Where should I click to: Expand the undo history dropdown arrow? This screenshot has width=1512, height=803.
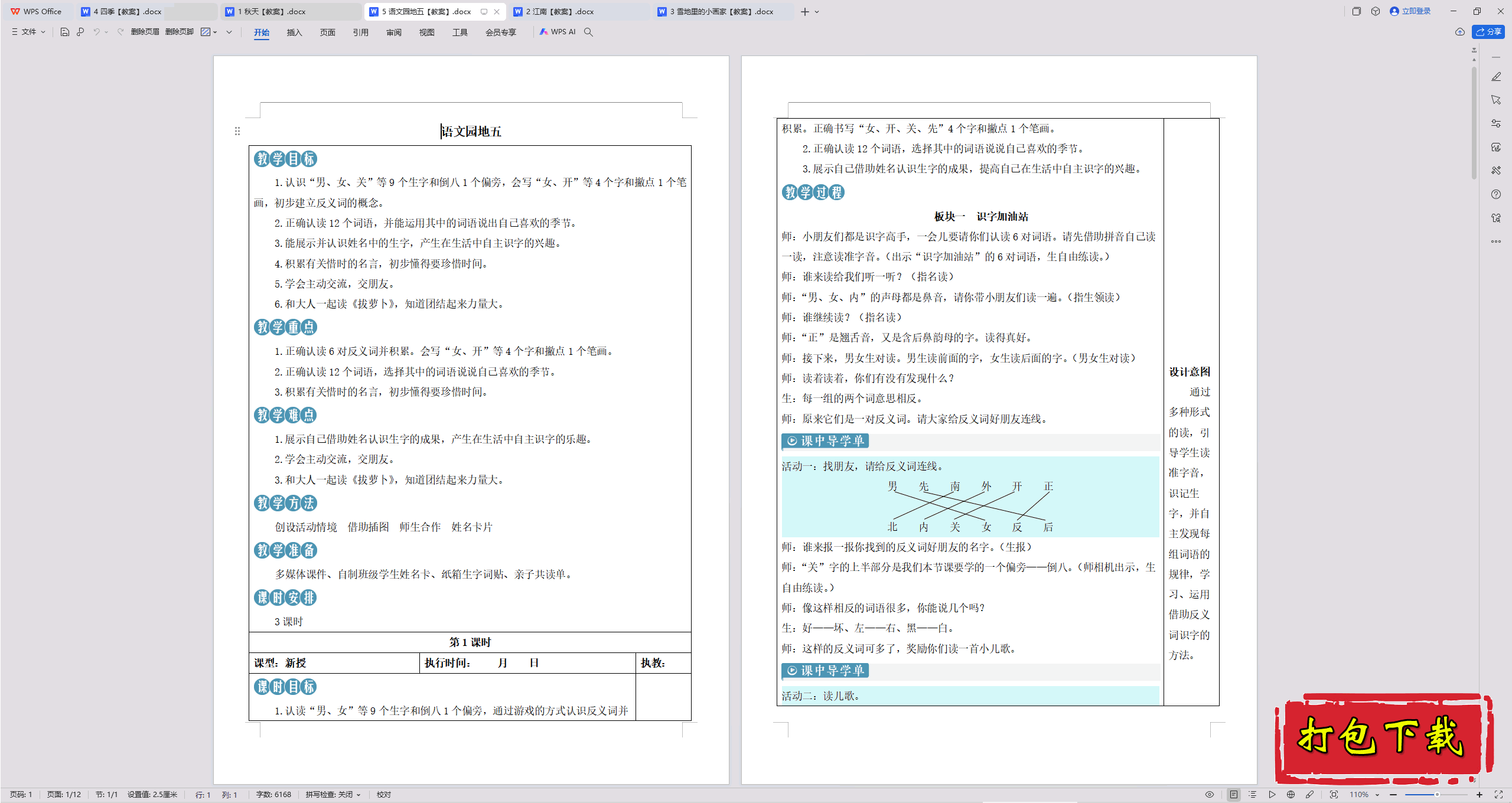(106, 32)
